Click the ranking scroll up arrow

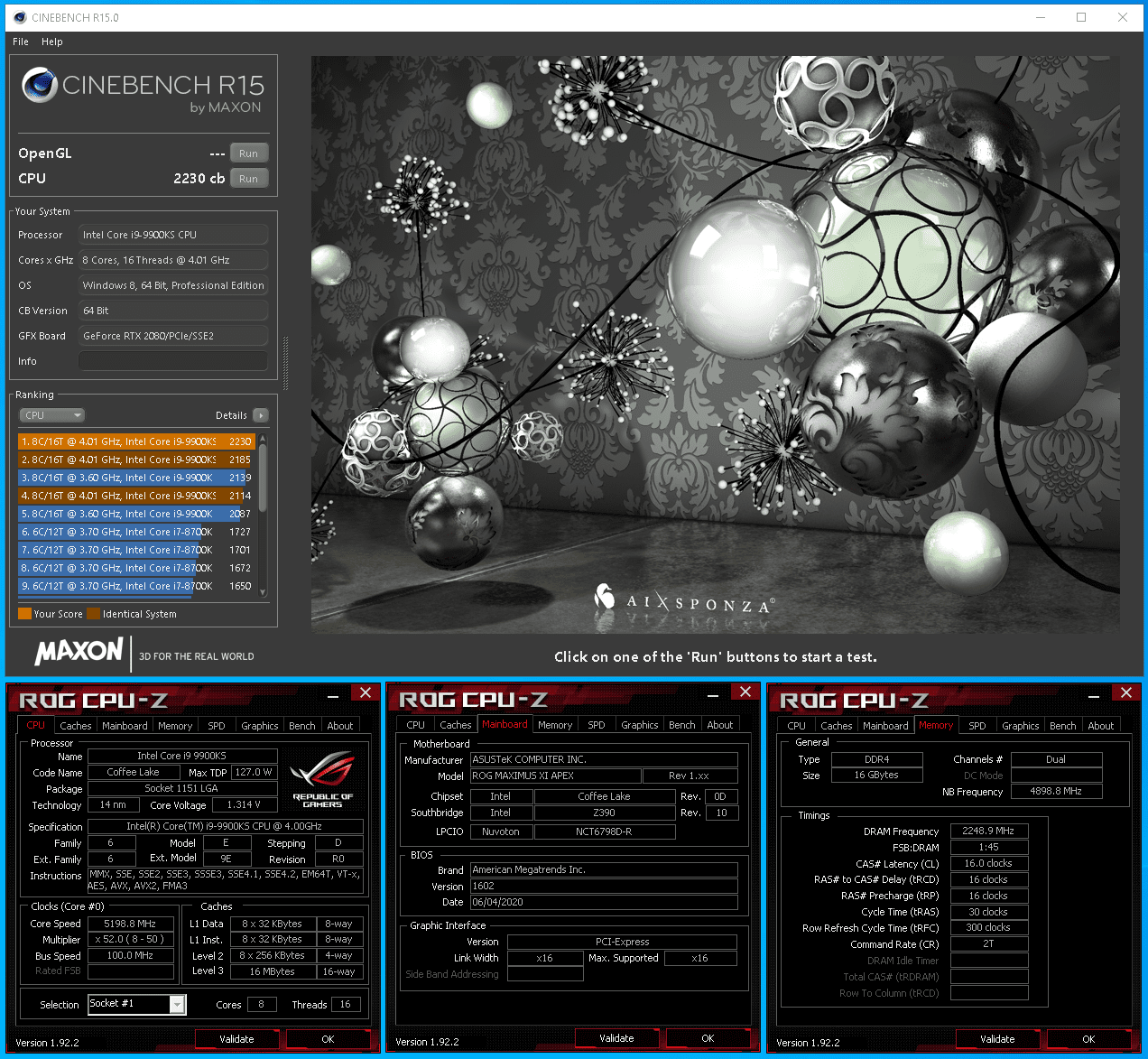coord(263,438)
